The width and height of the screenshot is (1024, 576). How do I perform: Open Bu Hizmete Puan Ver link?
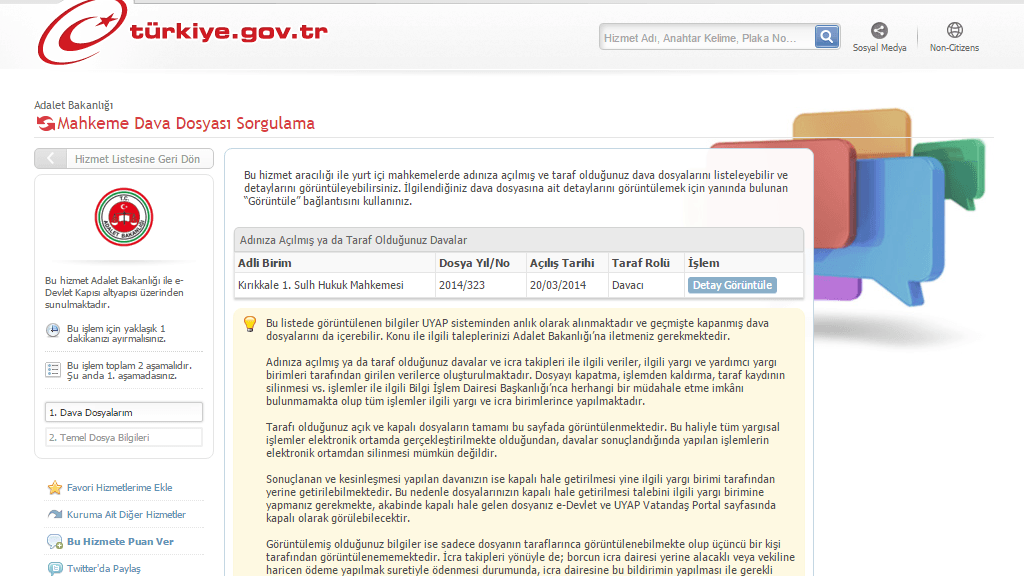(x=120, y=541)
